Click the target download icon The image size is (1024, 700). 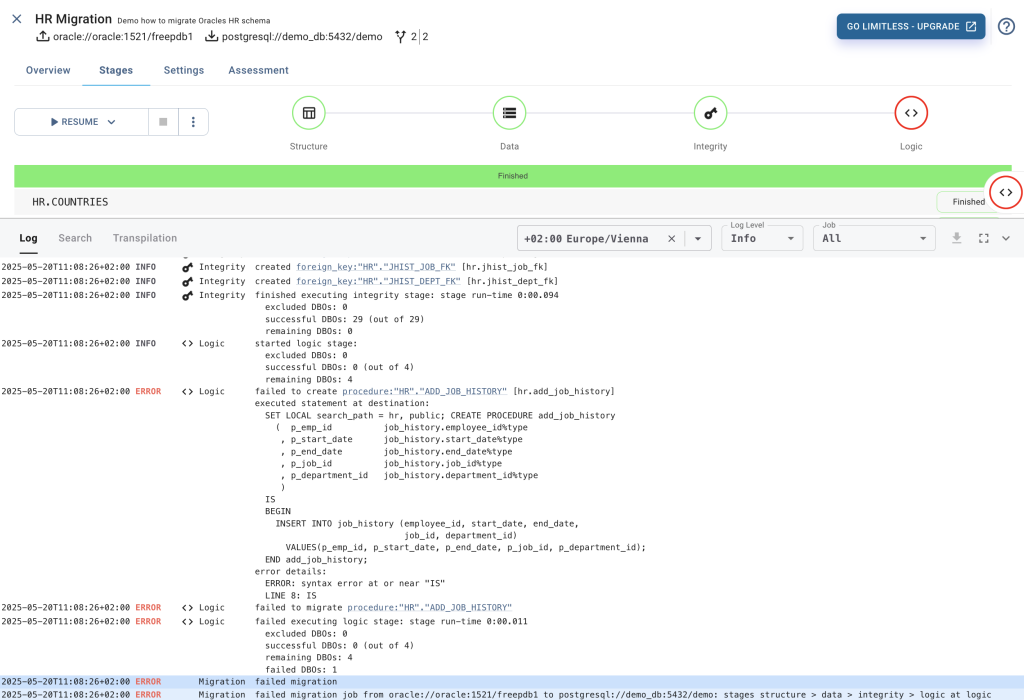212,37
